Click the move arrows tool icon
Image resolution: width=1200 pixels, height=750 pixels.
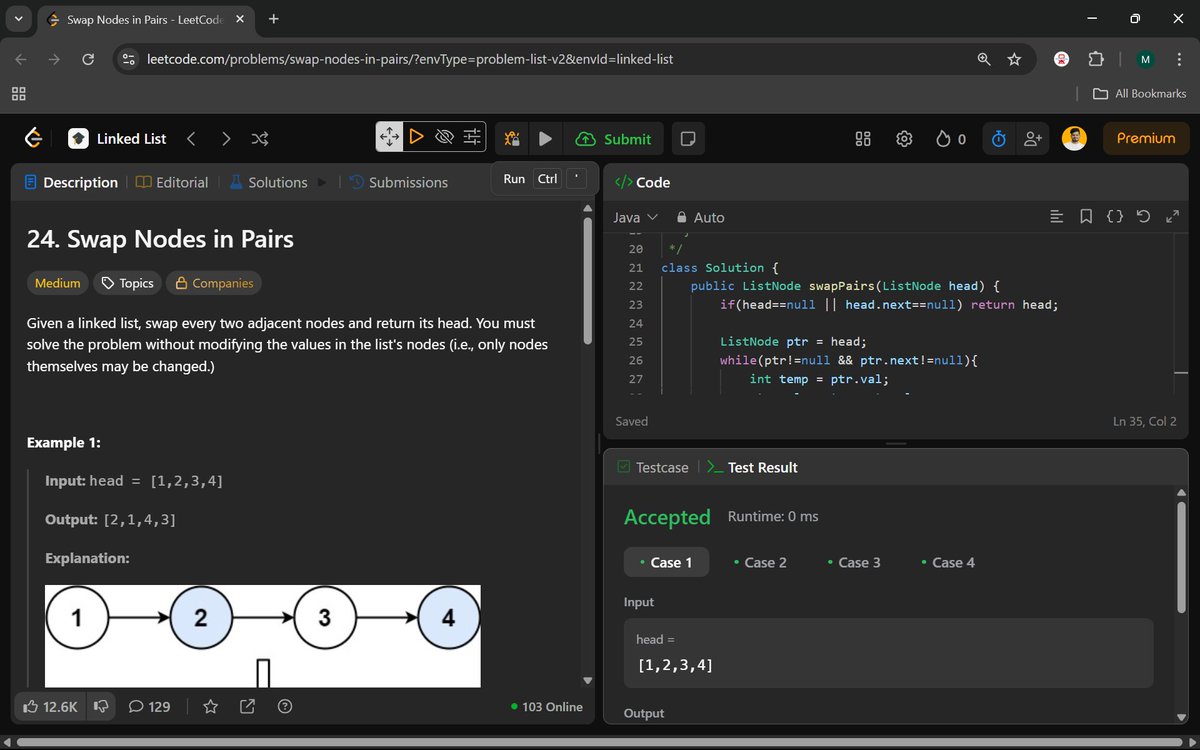389,137
